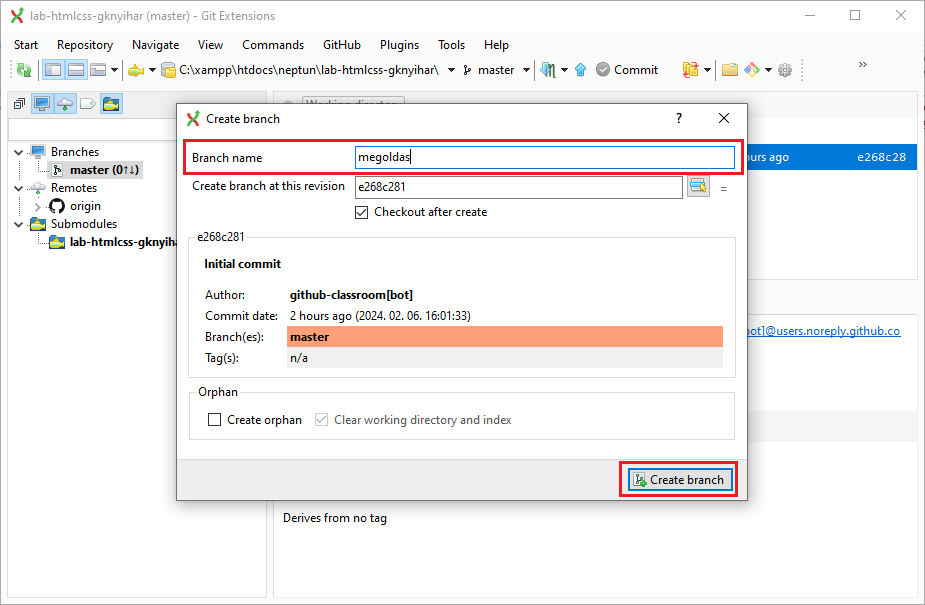This screenshot has height=605, width=925.
Task: Toggle the Branches view in left panel toolbar
Action: click(x=42, y=104)
